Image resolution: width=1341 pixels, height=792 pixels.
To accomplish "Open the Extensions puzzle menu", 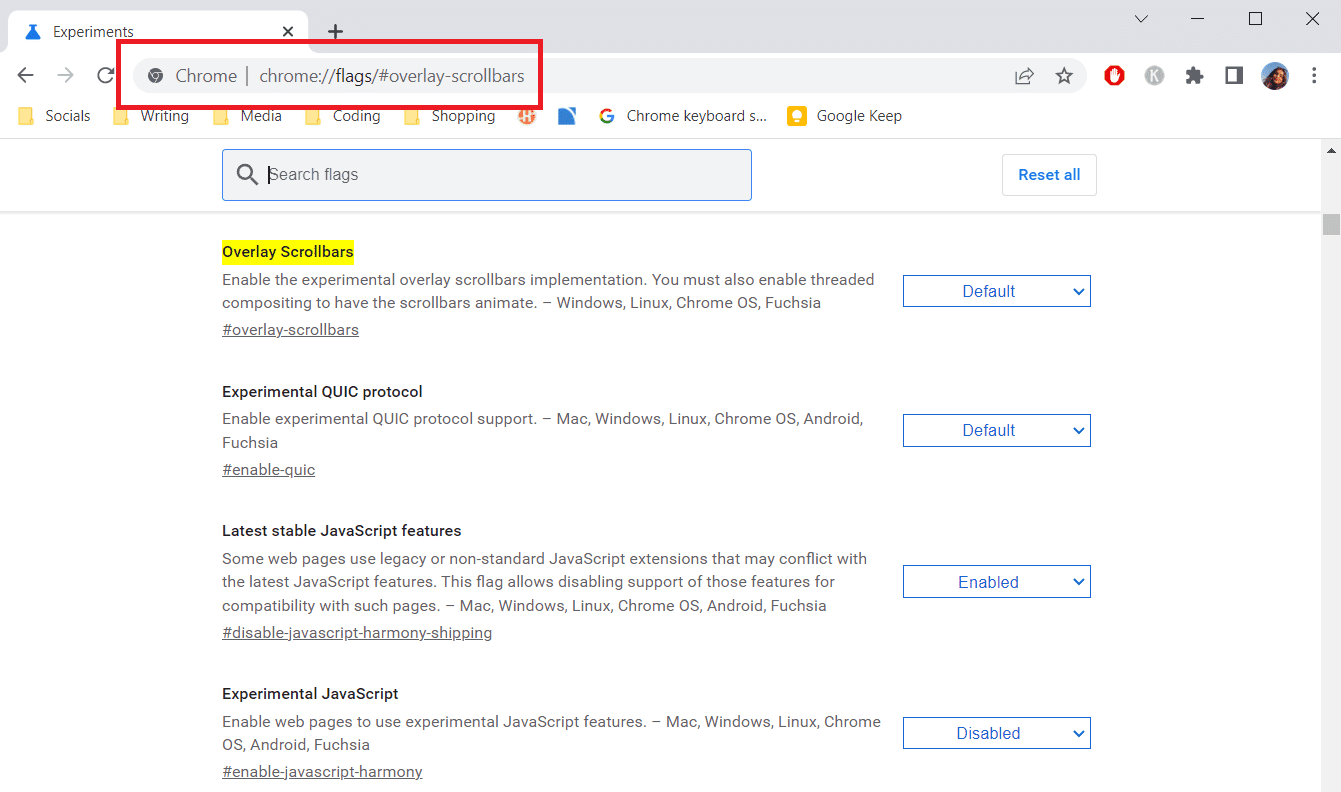I will click(1194, 75).
